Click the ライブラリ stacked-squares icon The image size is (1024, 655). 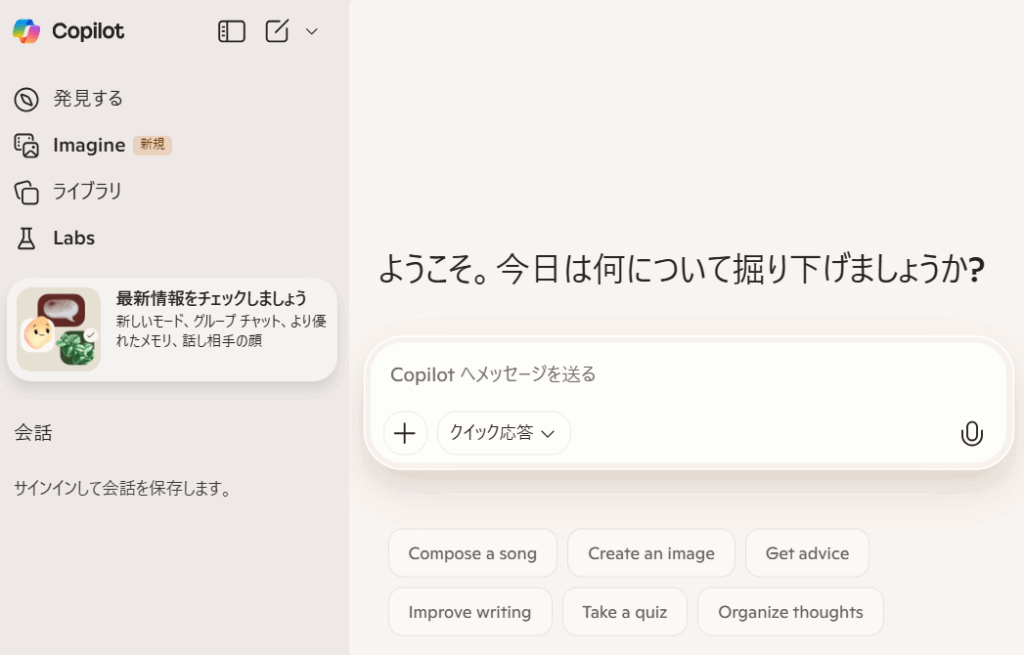click(26, 192)
